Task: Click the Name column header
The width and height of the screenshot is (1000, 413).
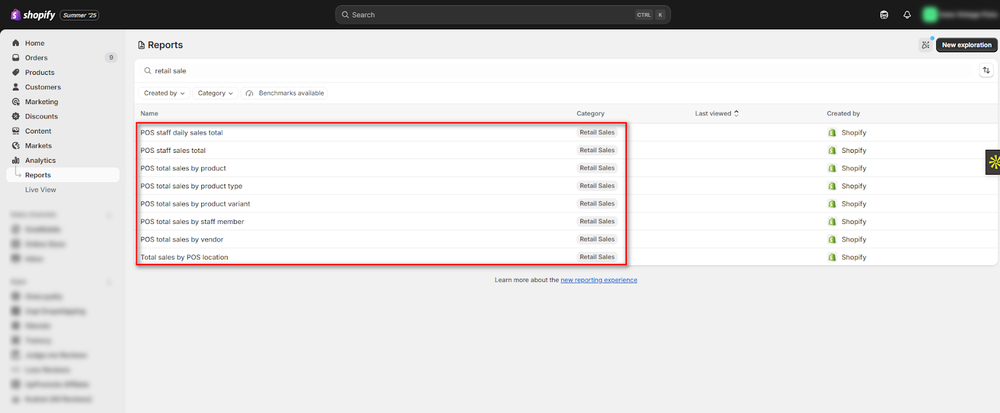Action: coord(149,113)
